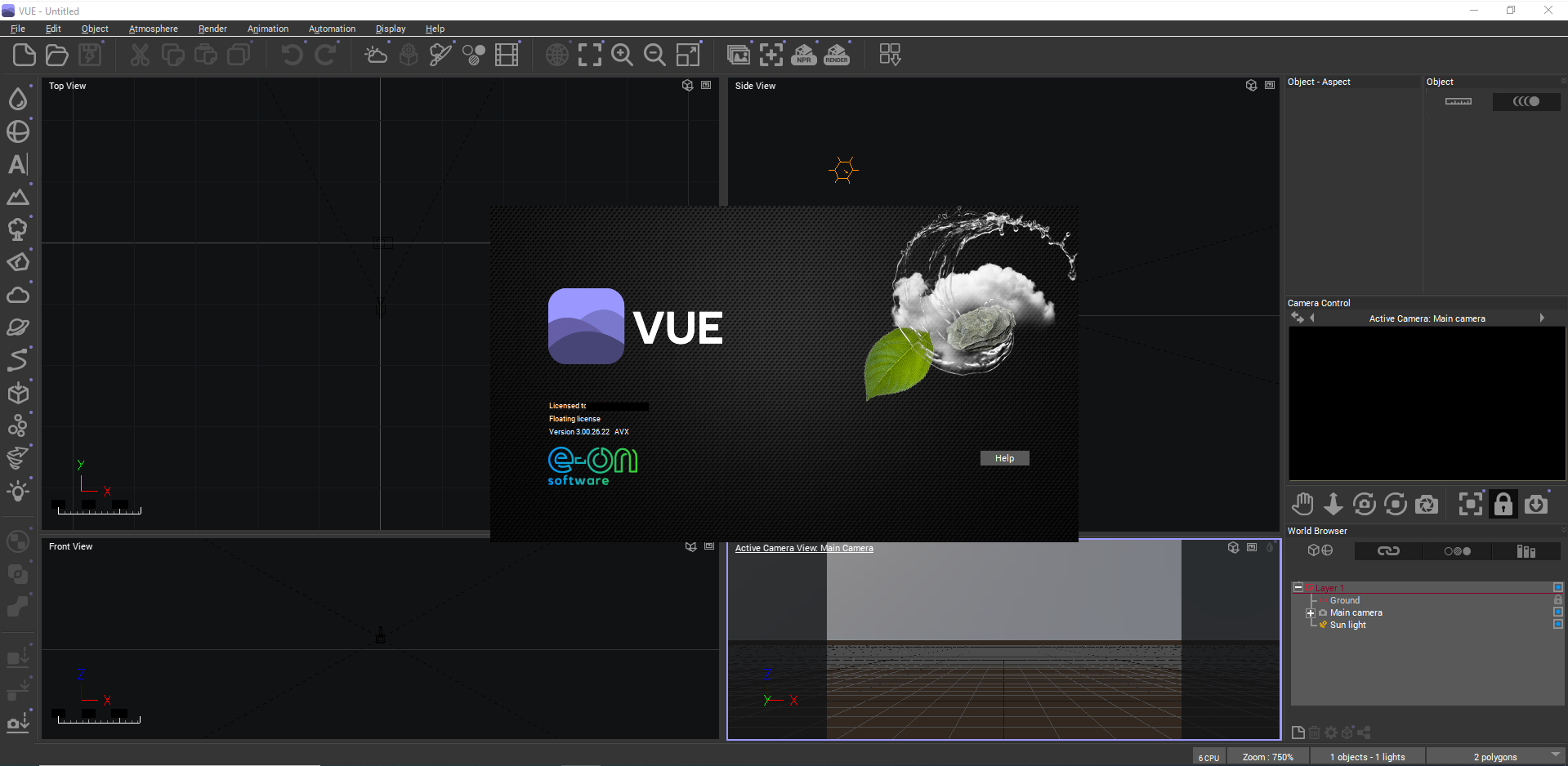Open the Atmosphere menu

coord(154,29)
